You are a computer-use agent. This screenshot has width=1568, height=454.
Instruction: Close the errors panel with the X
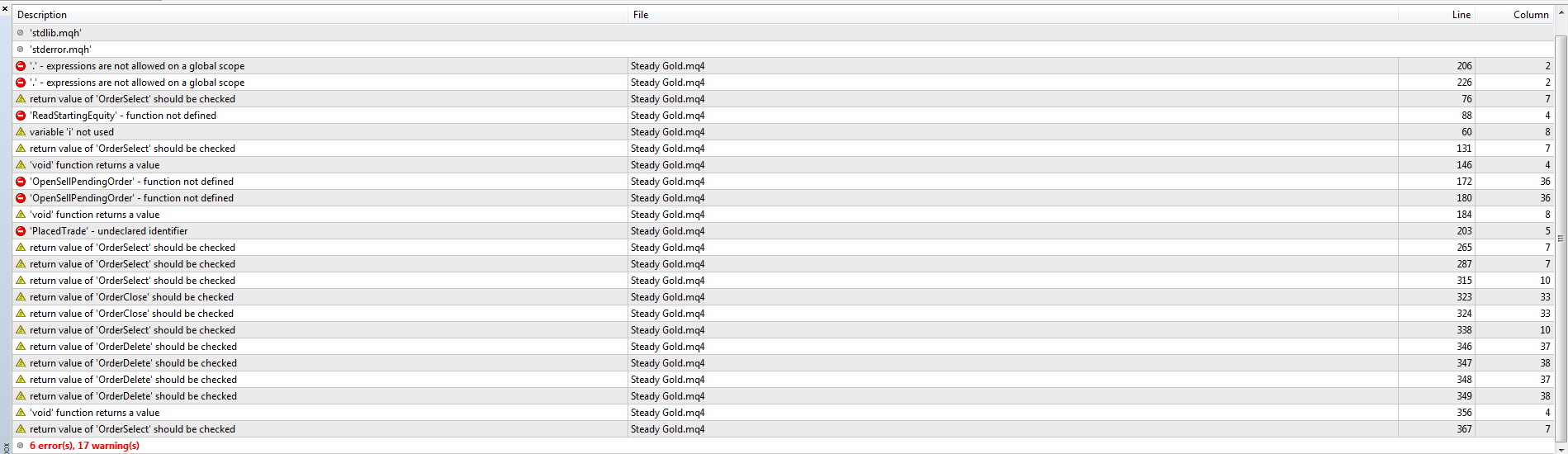point(5,8)
